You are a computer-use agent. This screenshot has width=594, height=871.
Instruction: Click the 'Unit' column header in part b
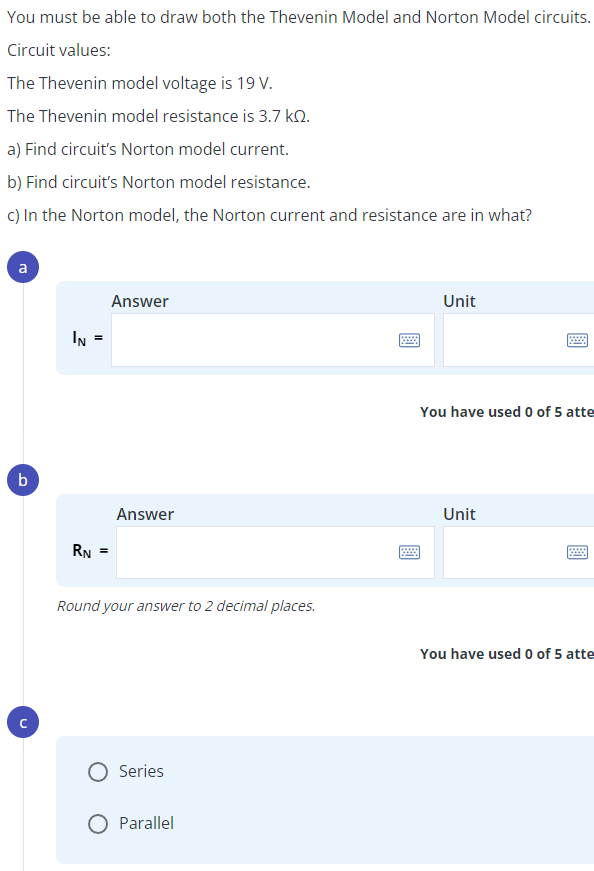coord(459,514)
